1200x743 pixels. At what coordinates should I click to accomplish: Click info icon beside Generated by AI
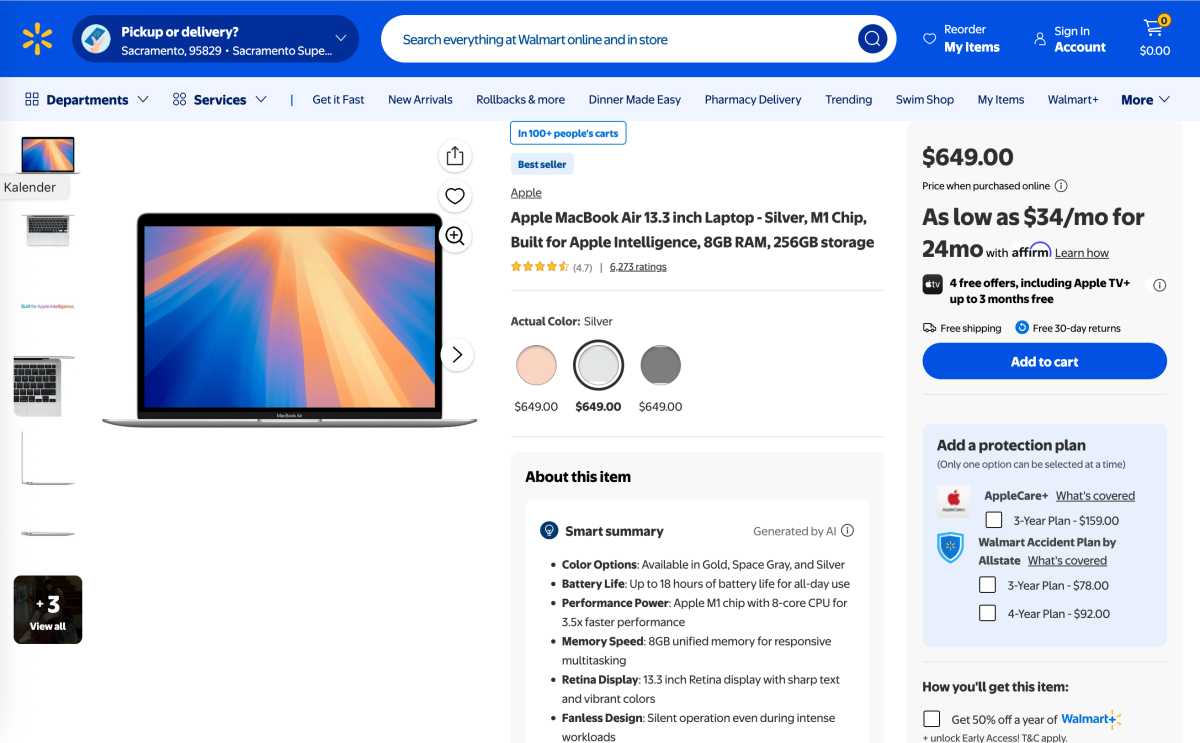[x=847, y=531]
